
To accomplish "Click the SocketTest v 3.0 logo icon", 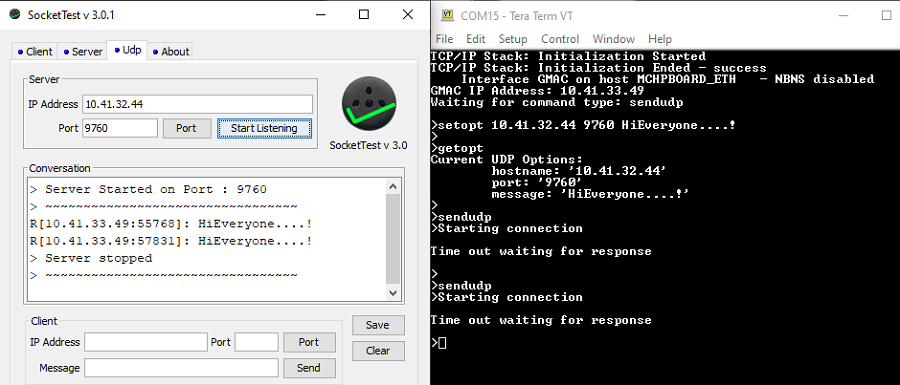I will click(368, 104).
